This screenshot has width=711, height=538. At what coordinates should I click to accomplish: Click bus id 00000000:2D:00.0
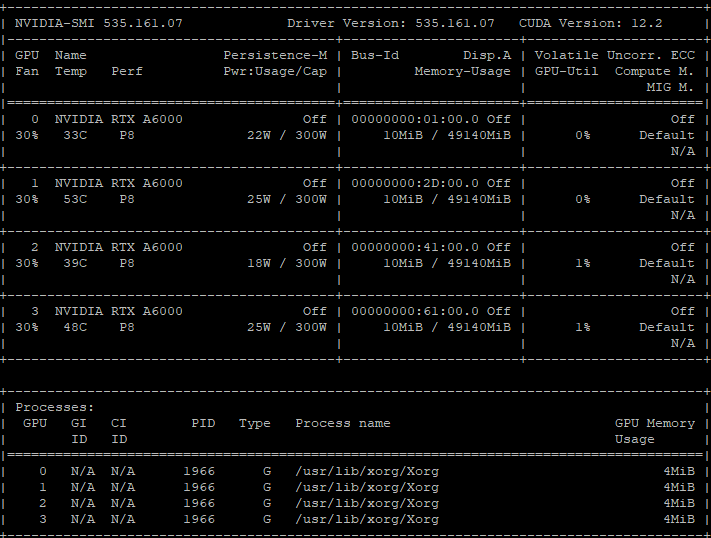pos(414,183)
